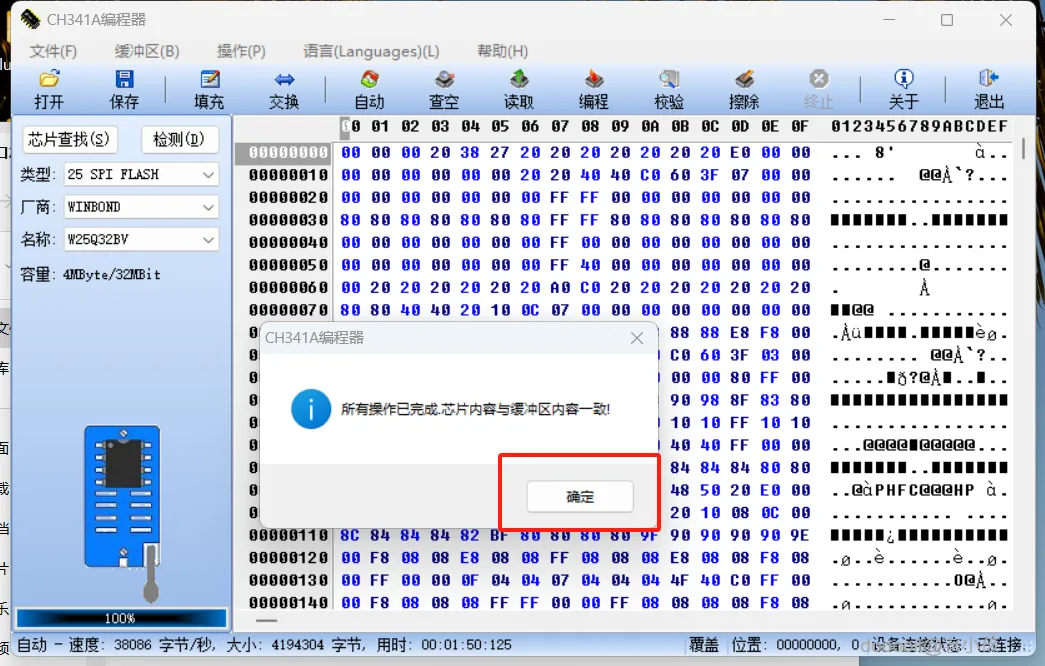Image resolution: width=1045 pixels, height=666 pixels.
Task: Close the CH341A编程器 message dialog
Action: [x=637, y=338]
